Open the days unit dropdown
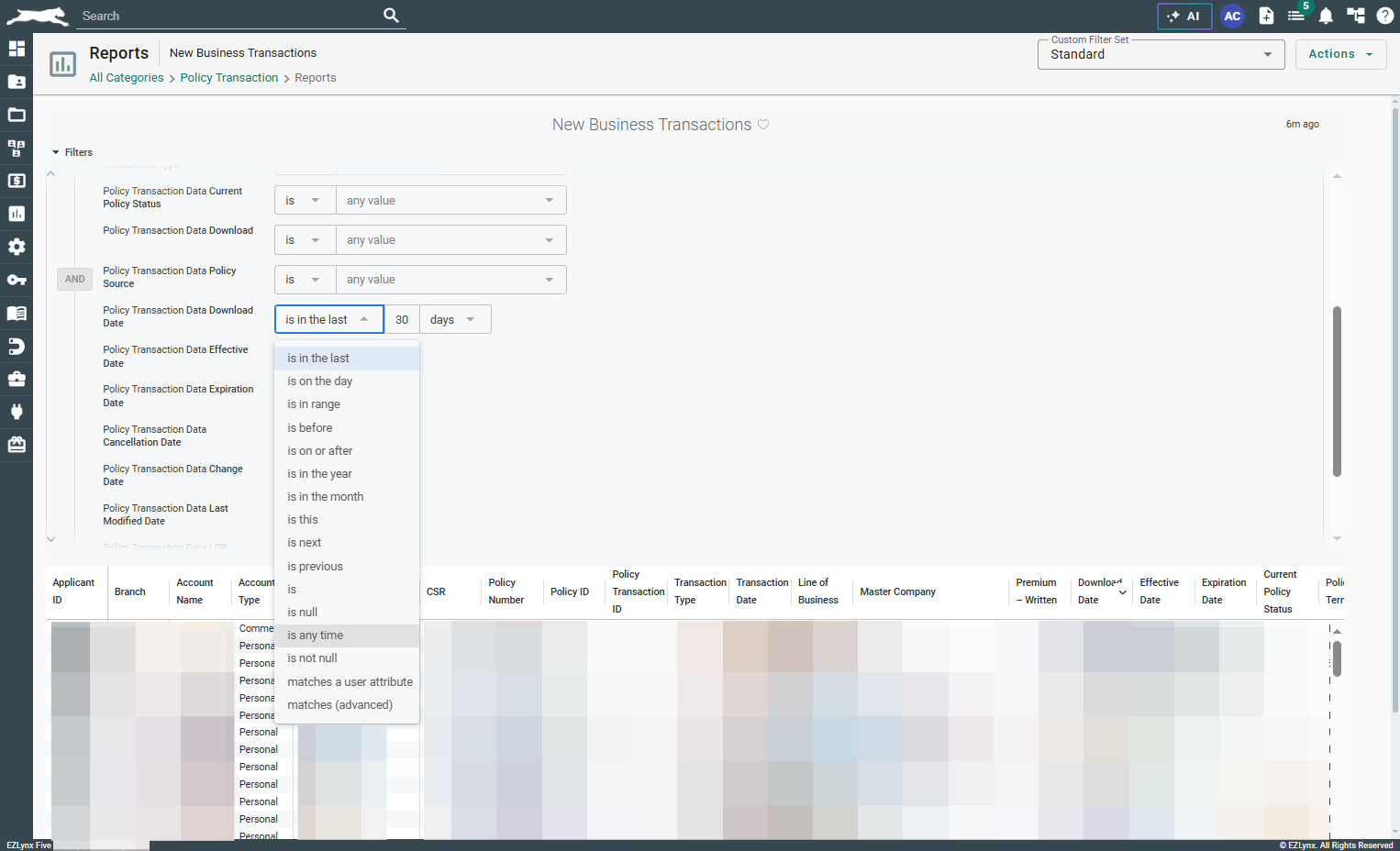1400x851 pixels. (454, 319)
